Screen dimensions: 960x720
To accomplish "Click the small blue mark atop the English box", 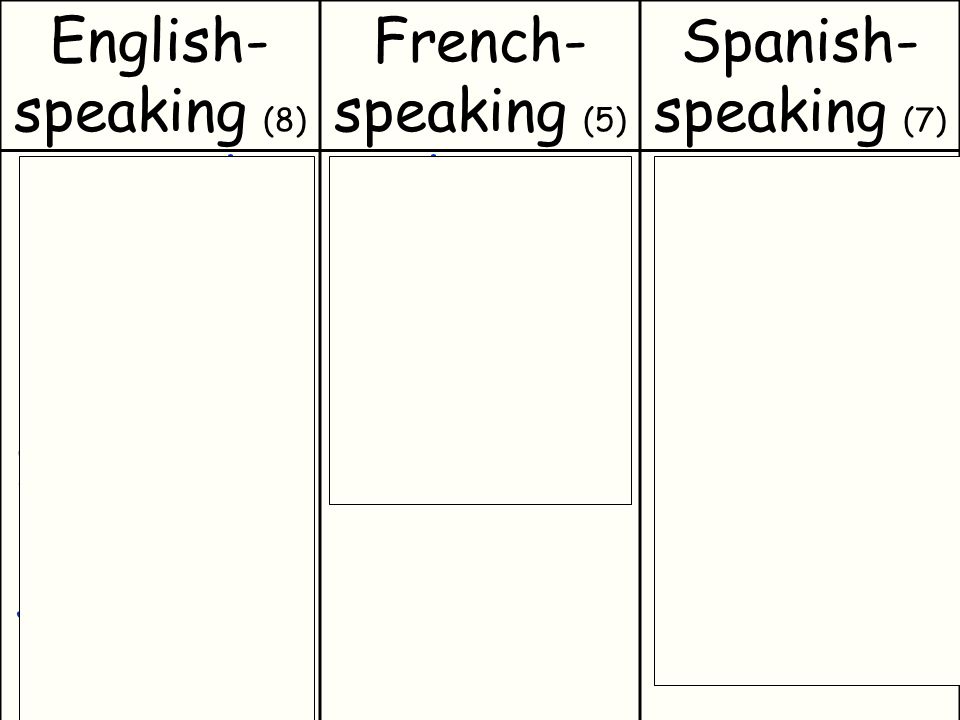I will click(x=231, y=156).
